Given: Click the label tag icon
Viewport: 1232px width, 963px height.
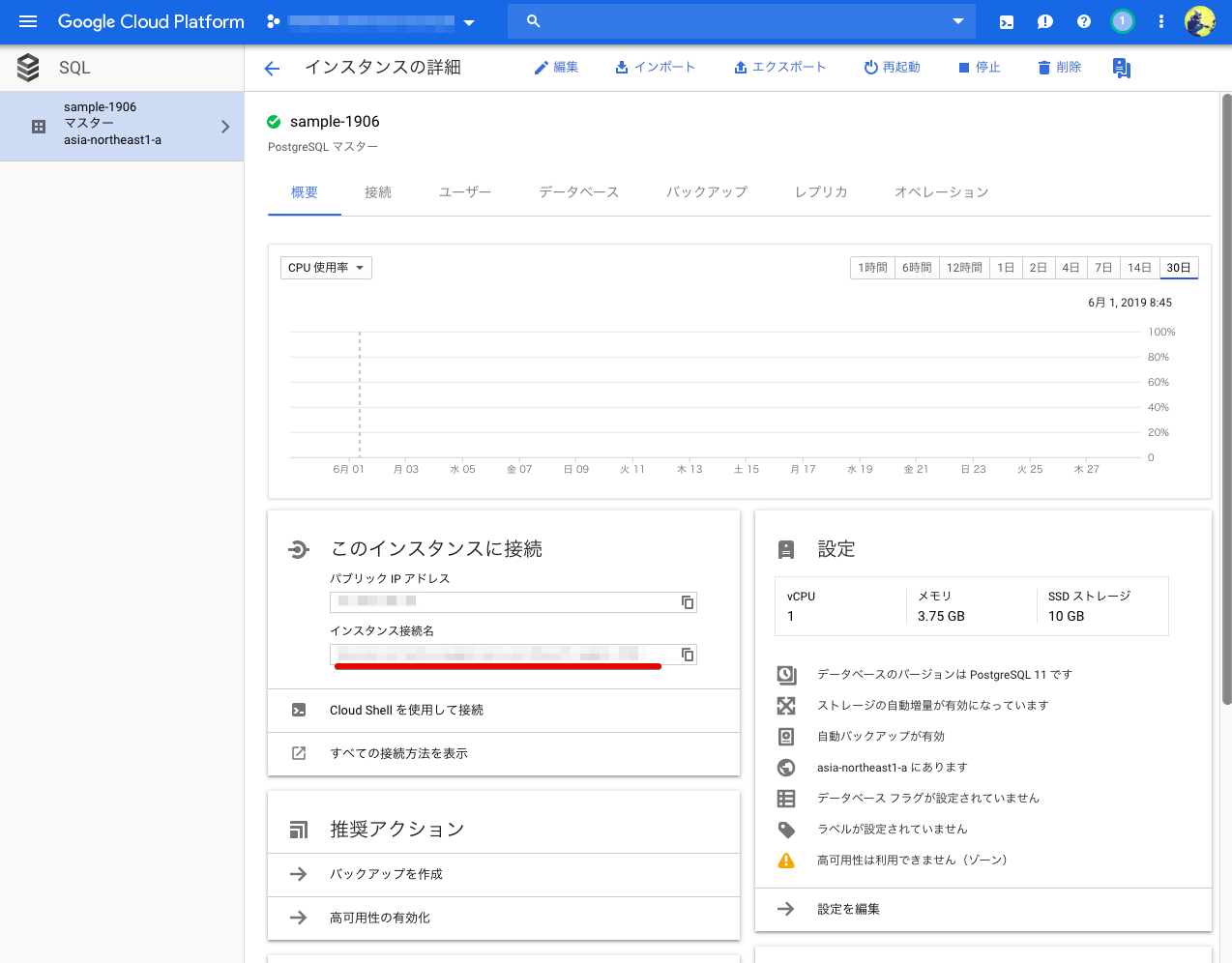Looking at the screenshot, I should (786, 830).
